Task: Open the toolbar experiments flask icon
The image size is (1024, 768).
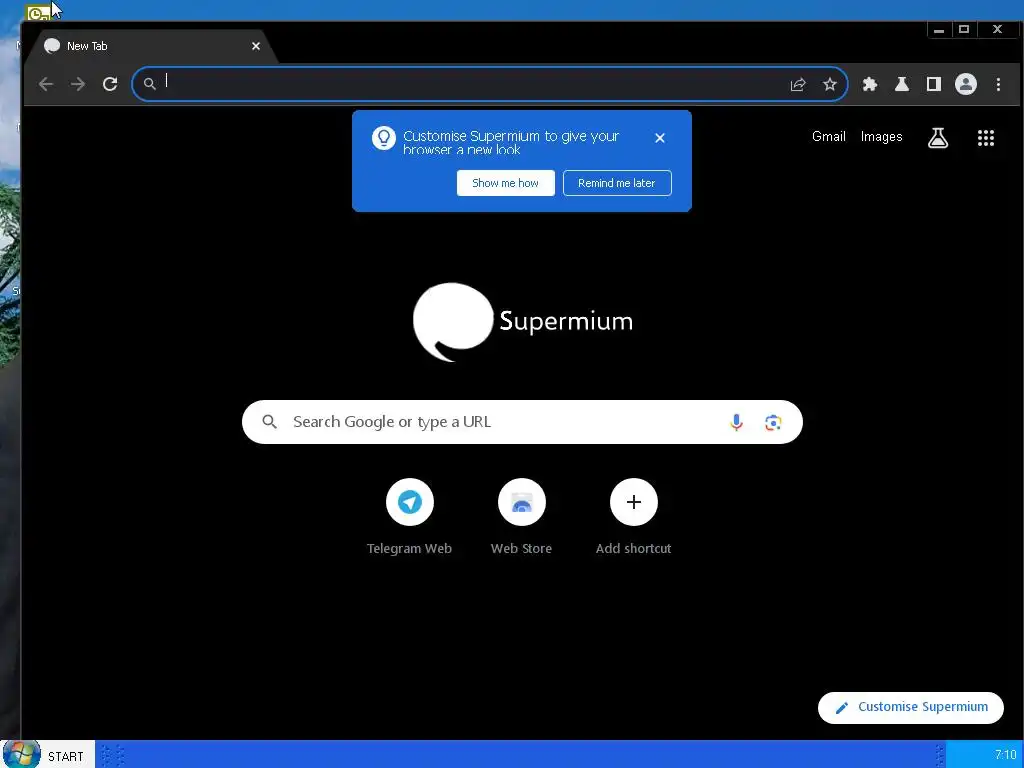Action: [x=902, y=84]
